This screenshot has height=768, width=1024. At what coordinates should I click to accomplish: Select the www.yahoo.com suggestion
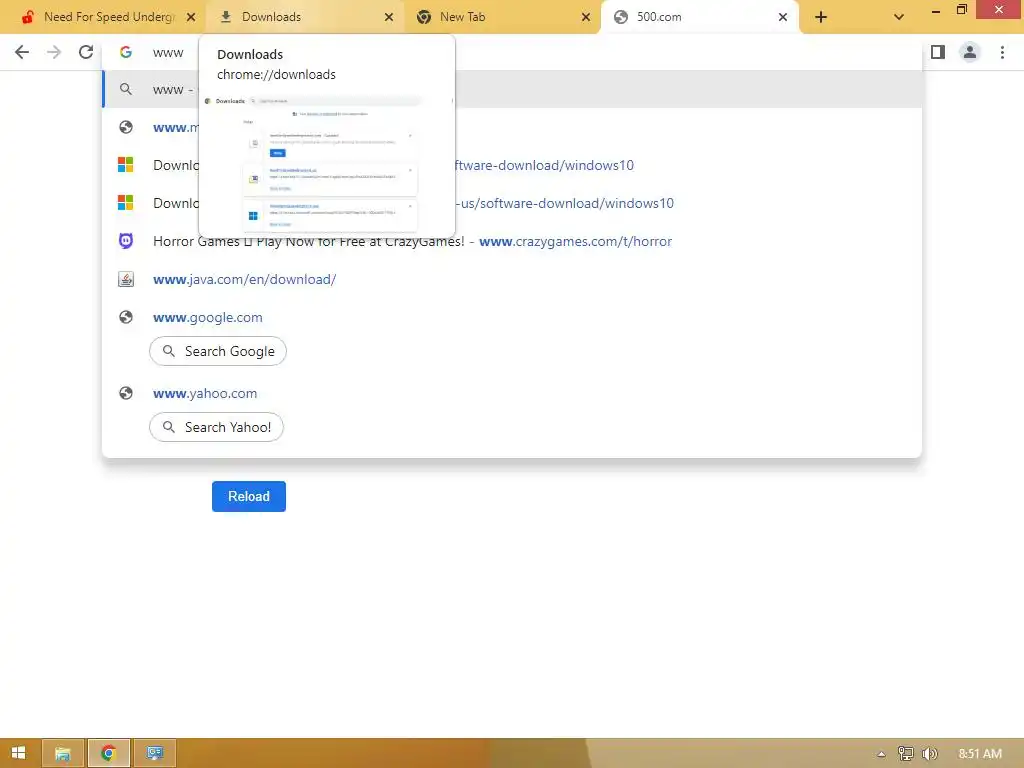tap(512, 393)
